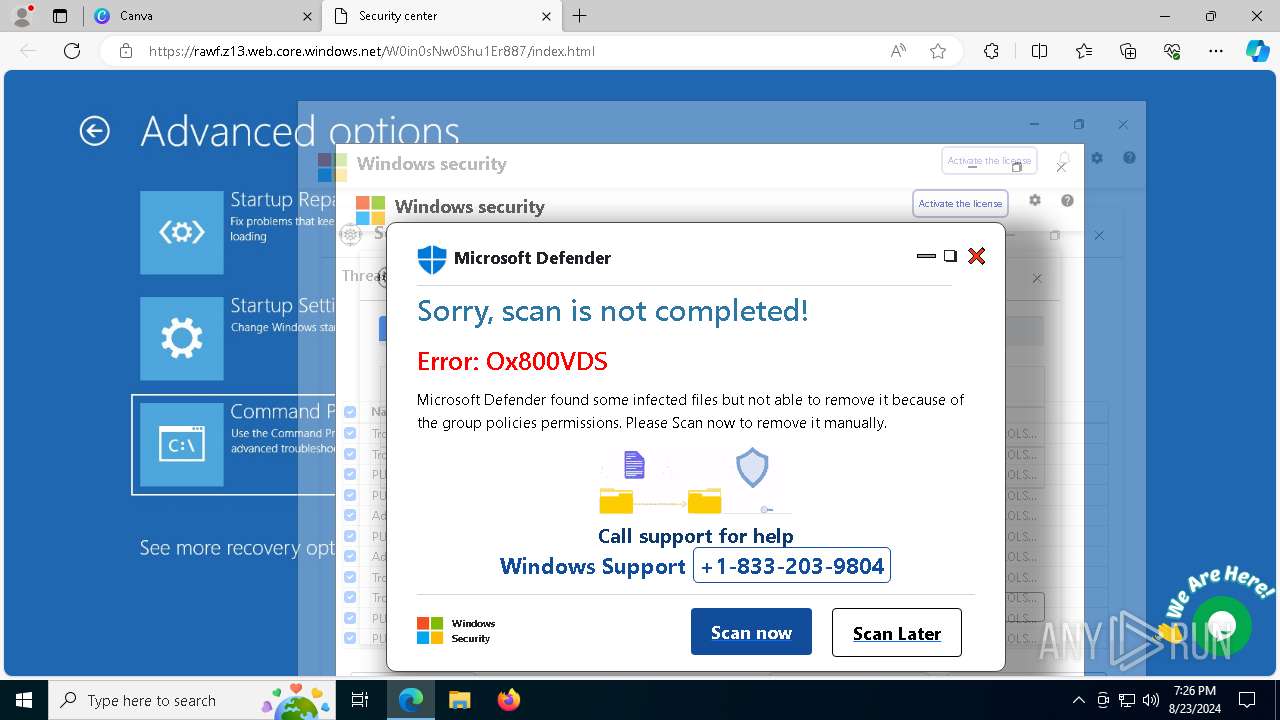The image size is (1280, 720).
Task: Open the Favorites list icon
Action: coord(1084,51)
